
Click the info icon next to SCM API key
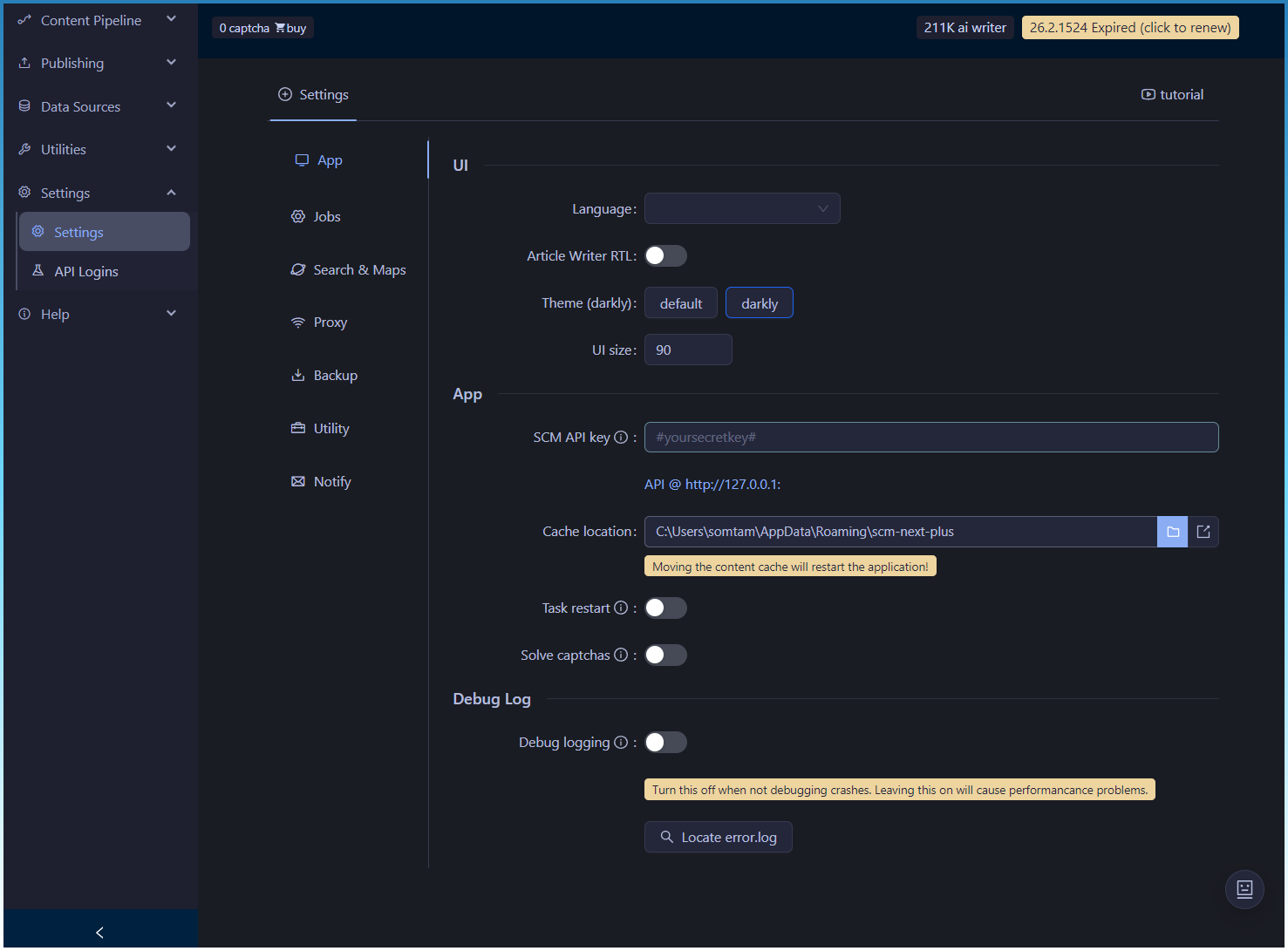[x=621, y=438]
